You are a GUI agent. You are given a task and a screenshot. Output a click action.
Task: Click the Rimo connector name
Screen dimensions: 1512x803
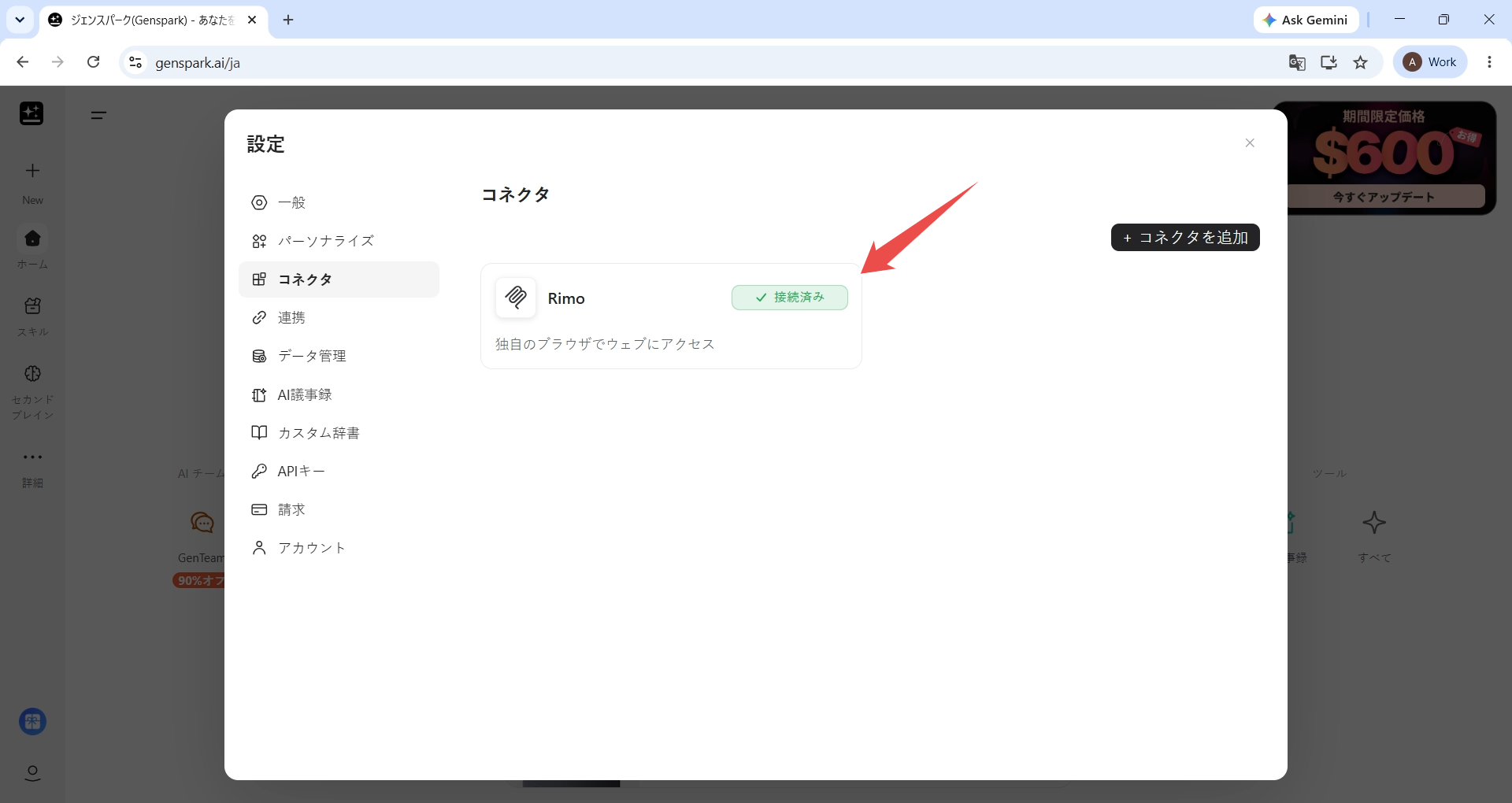point(566,298)
